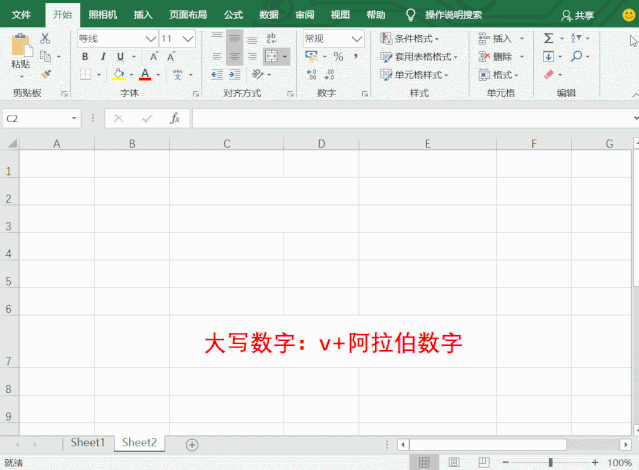Decrease decimal places

[329, 75]
